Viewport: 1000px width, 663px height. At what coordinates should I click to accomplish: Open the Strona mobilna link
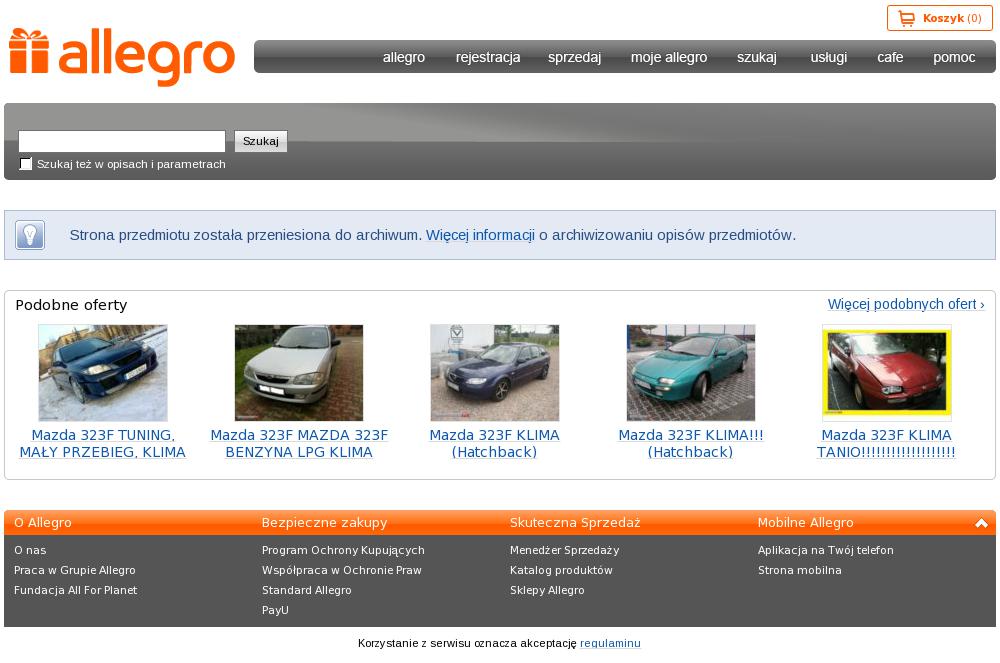(799, 571)
